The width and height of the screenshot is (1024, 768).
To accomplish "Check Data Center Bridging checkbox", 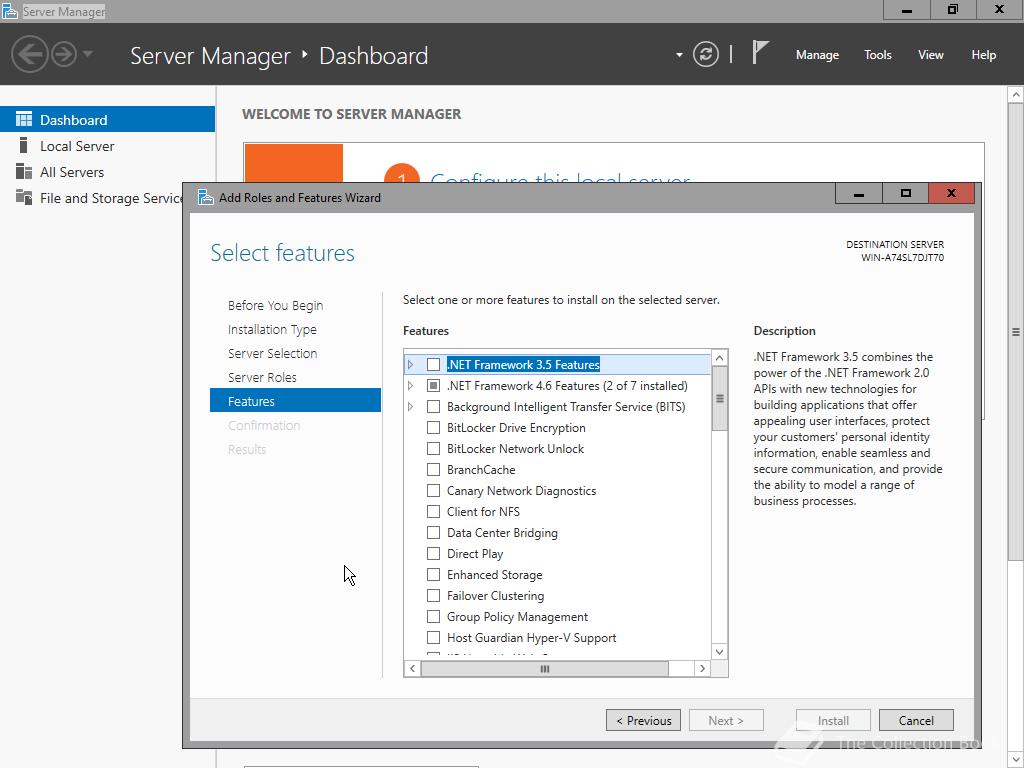I will pyautogui.click(x=433, y=532).
